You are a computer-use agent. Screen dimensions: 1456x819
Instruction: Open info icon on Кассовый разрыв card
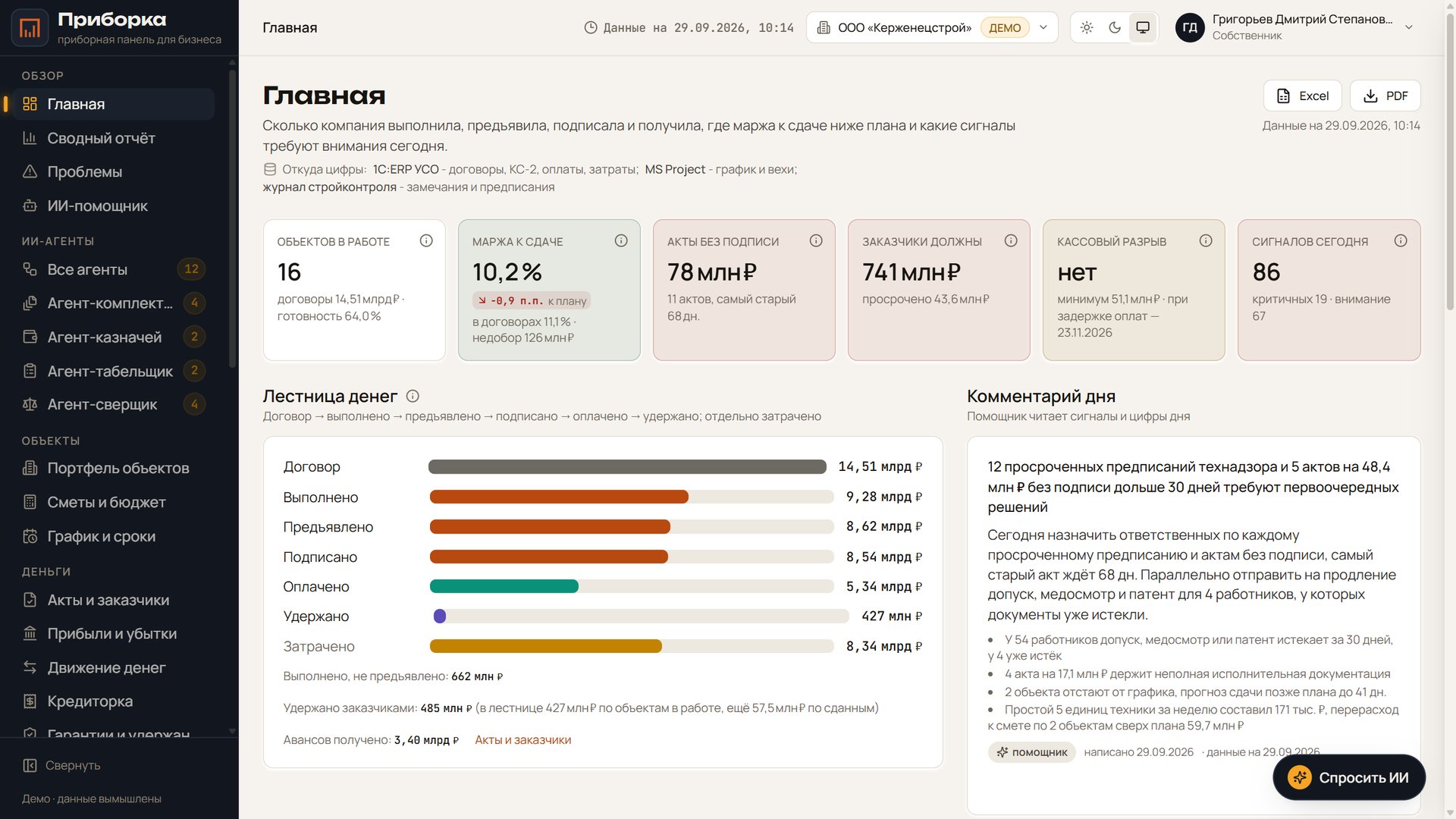[x=1206, y=240]
